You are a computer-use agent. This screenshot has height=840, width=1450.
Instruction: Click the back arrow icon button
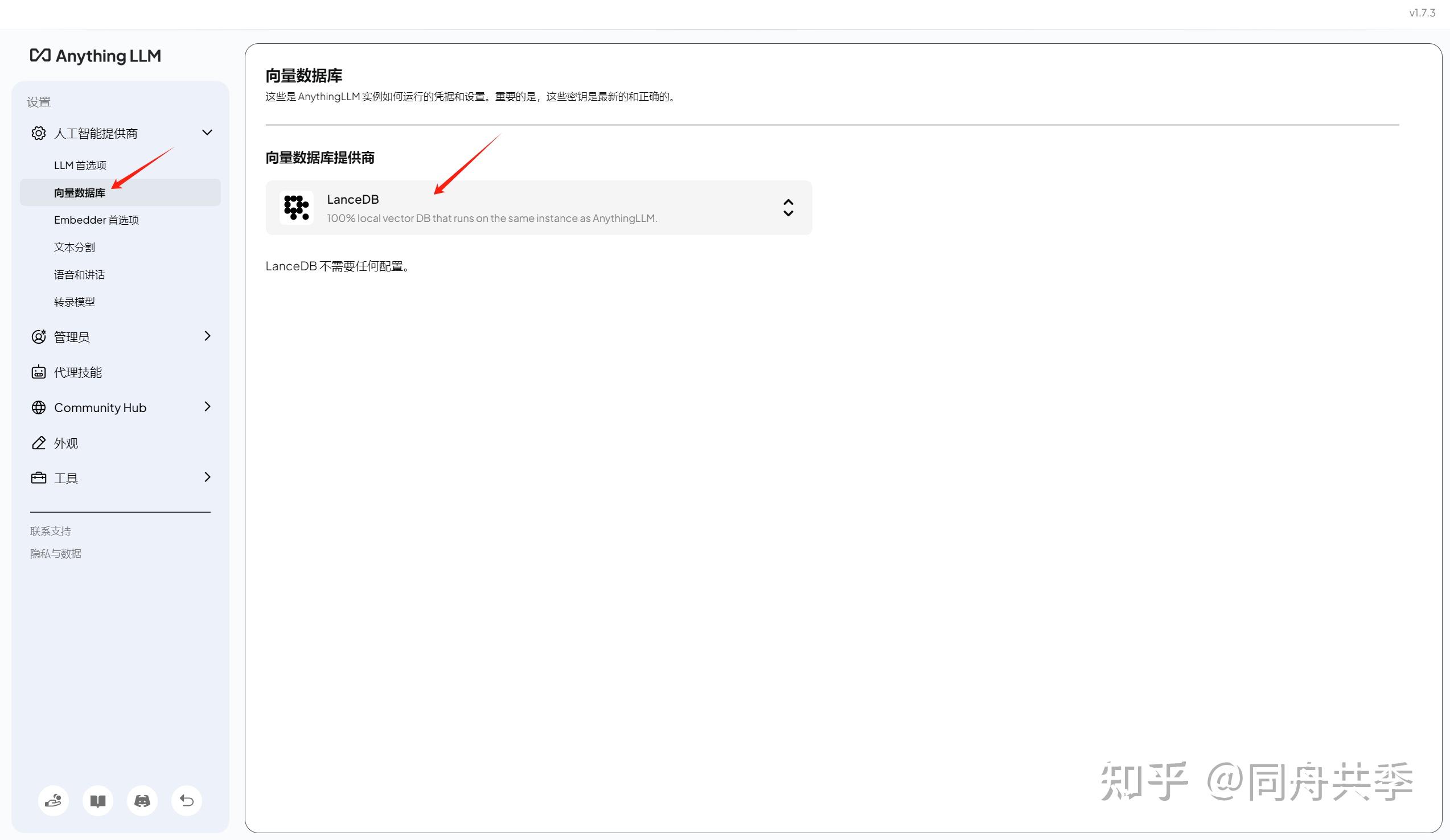[x=186, y=800]
